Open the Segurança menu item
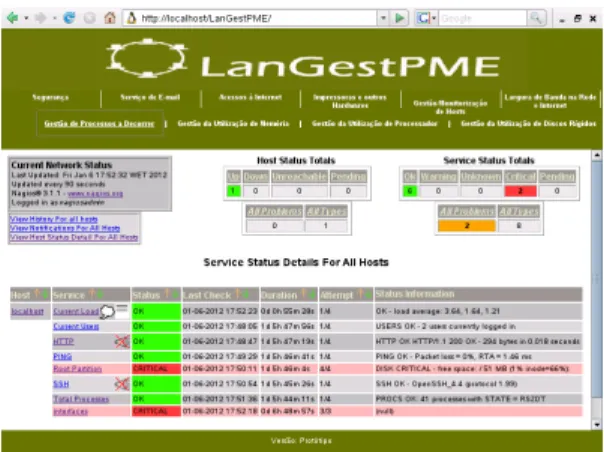The image size is (604, 452). point(51,97)
